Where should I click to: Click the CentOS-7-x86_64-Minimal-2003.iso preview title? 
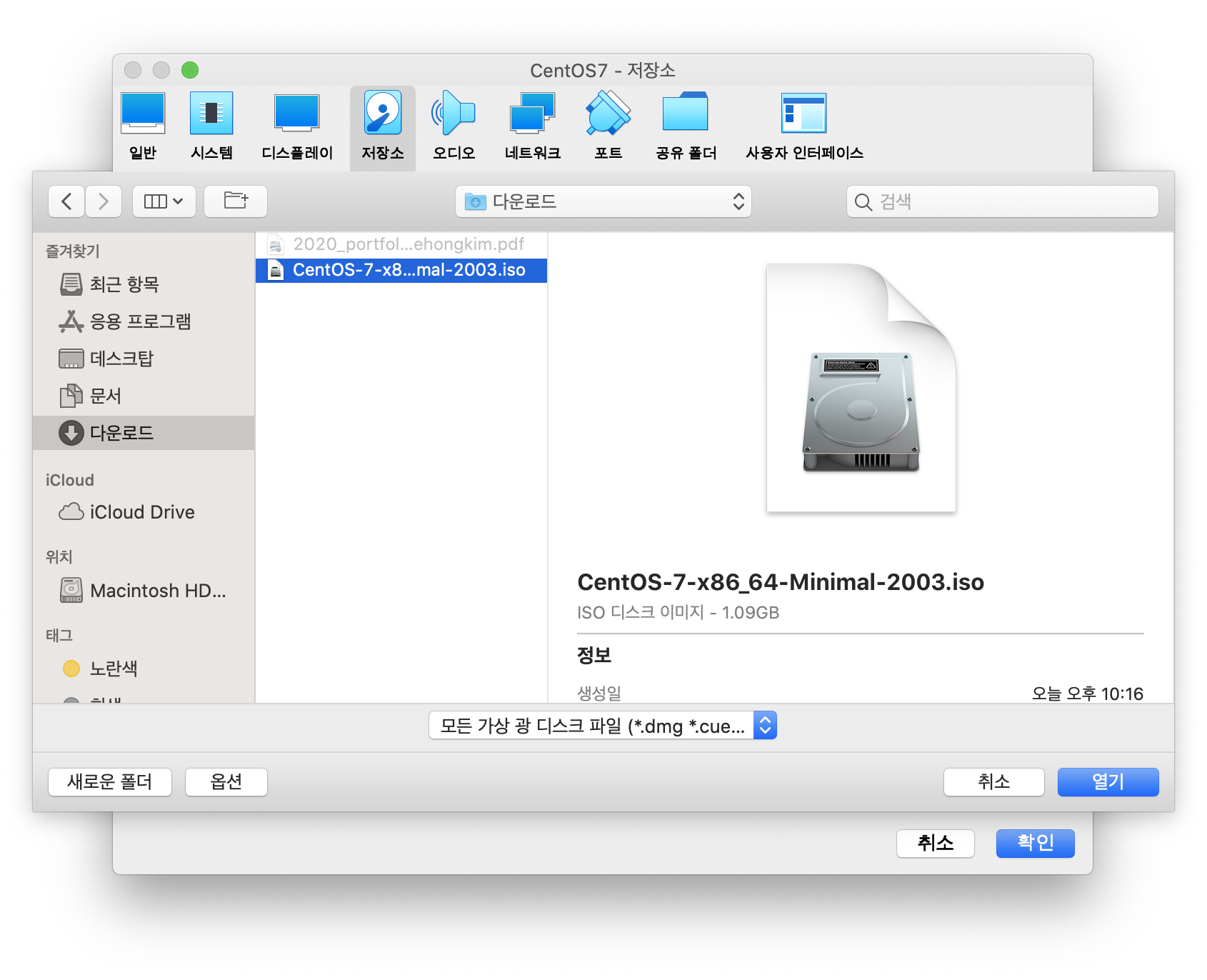pos(781,582)
